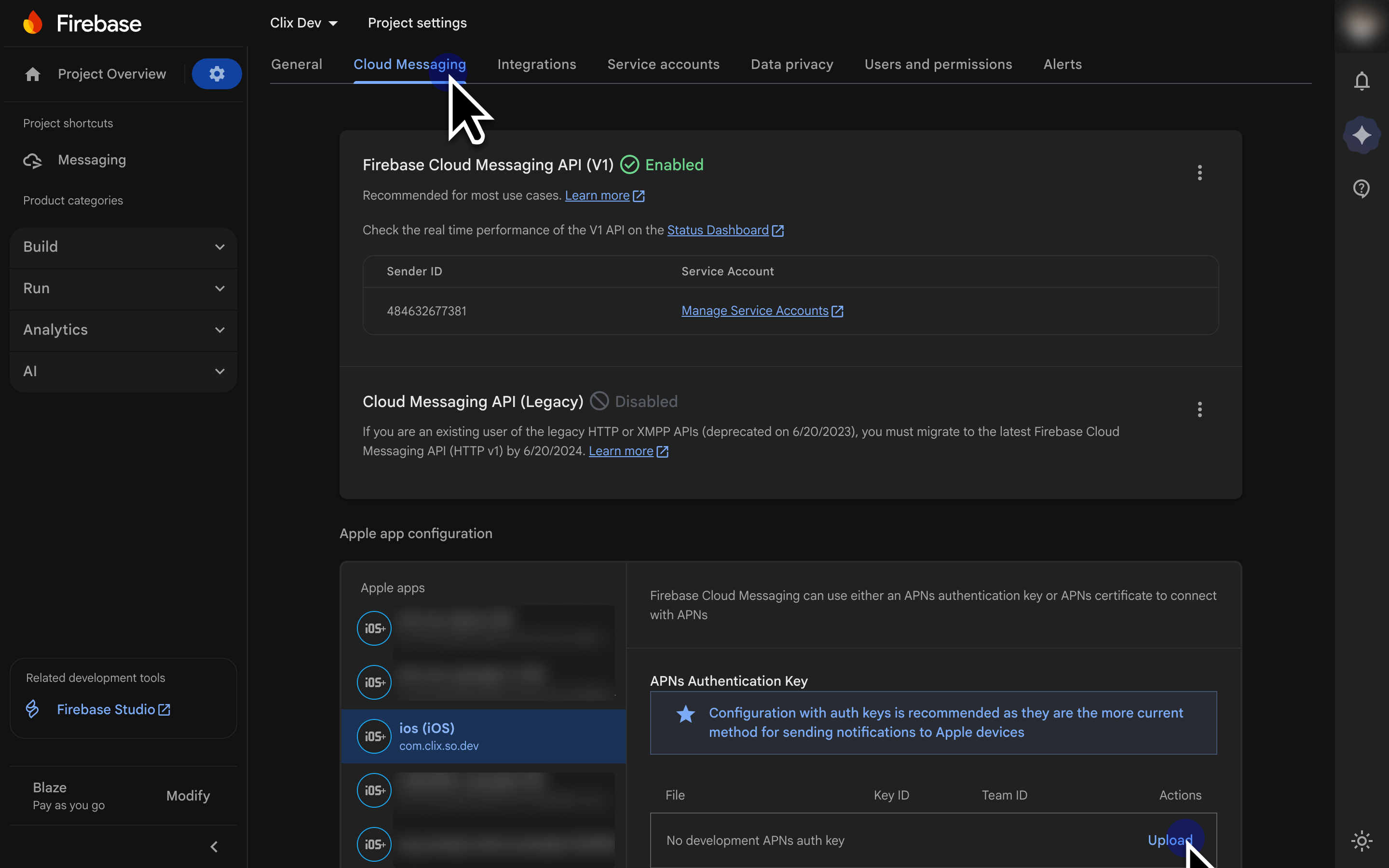Upload a development APNs auth key
Screen dimensions: 1389x868
pos(1170,841)
